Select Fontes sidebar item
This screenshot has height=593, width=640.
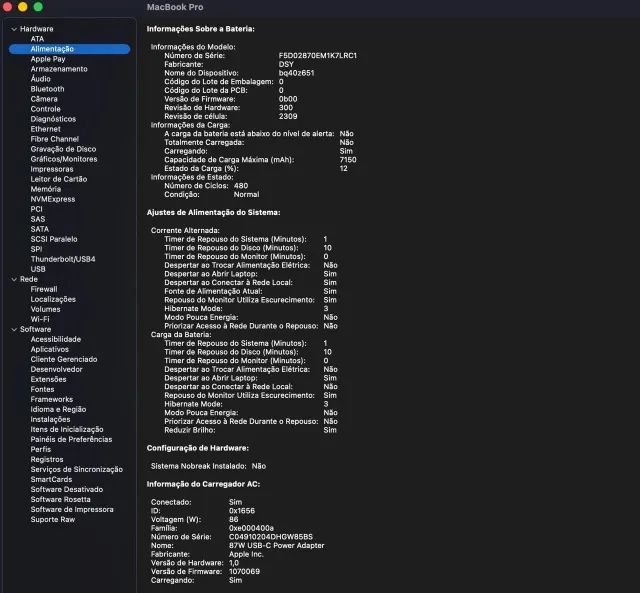click(x=42, y=389)
